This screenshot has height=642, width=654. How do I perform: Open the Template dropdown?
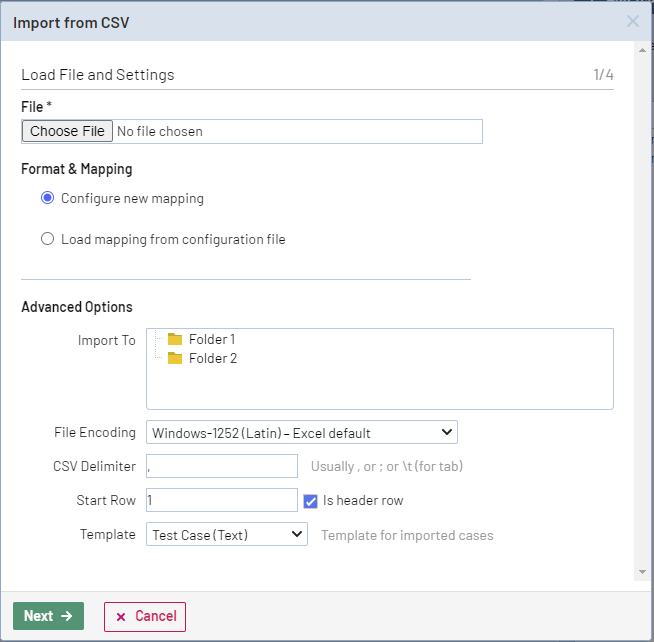pos(226,535)
